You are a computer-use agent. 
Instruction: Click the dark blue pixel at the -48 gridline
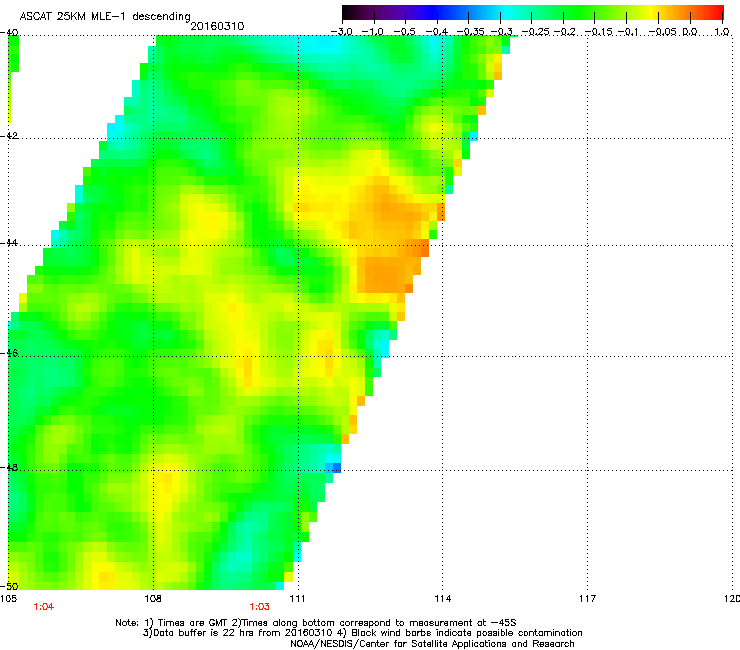(337, 467)
